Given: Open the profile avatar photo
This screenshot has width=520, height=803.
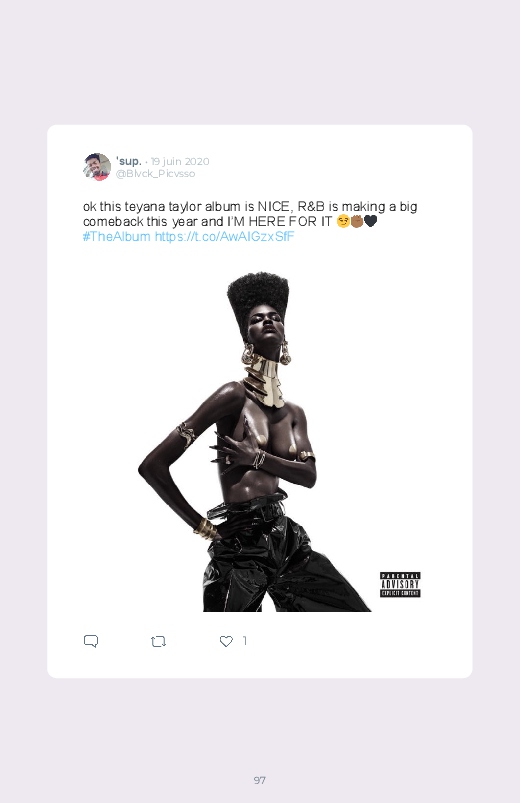Looking at the screenshot, I should coord(97,167).
